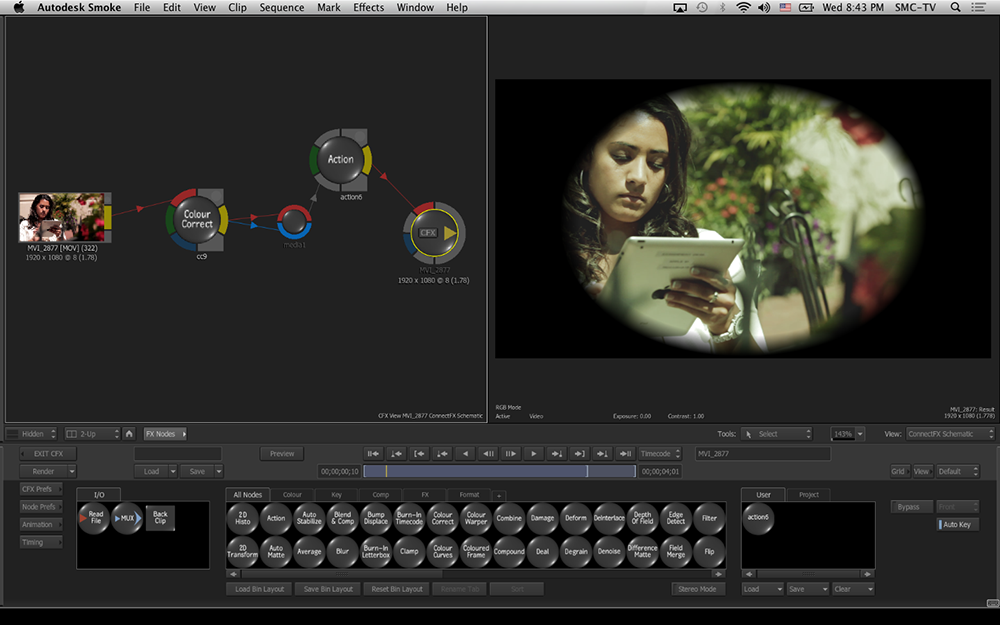Expand the ConnectFX Schematic view dropdown

950,434
